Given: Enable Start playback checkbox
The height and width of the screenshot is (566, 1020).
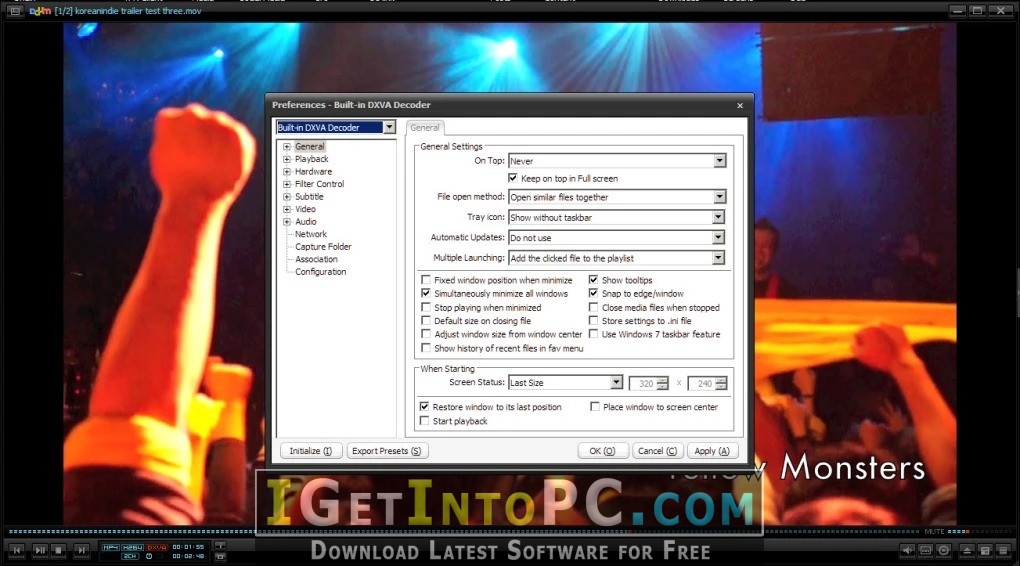Looking at the screenshot, I should click(x=424, y=421).
